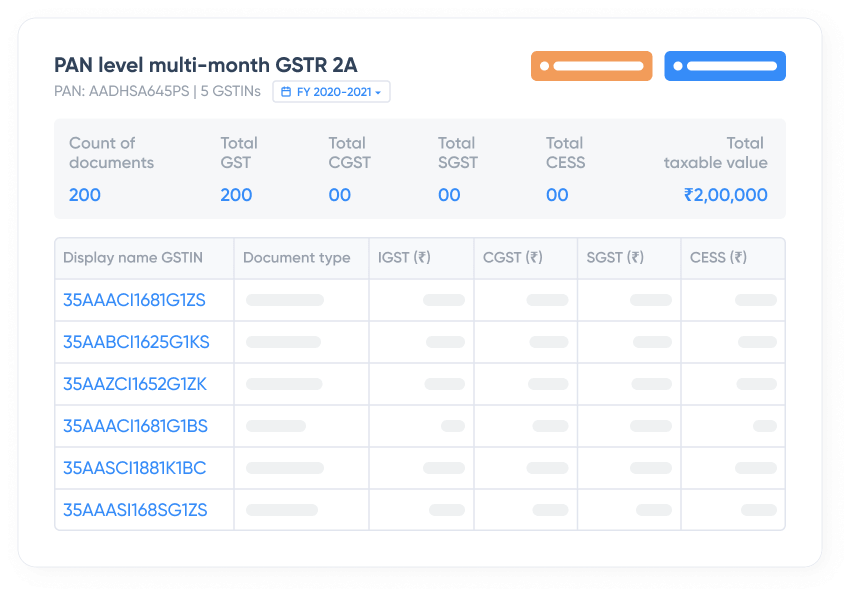Click the CGST (₹) column header
Viewport: 851px width, 595px height.
[512, 258]
